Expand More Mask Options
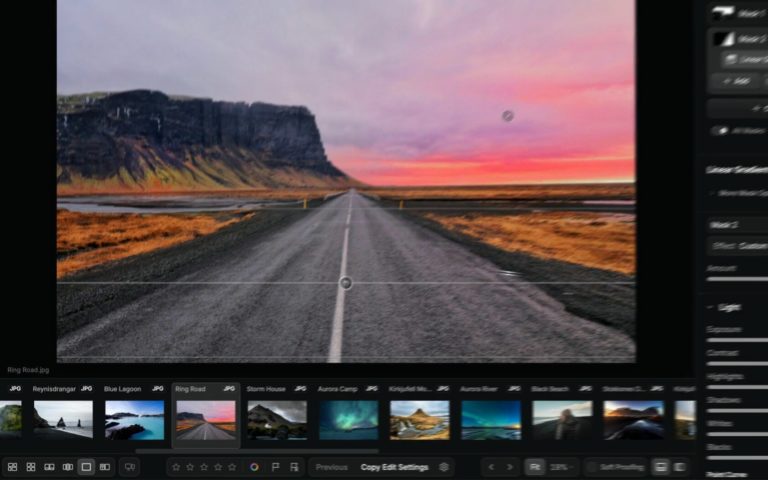 coord(739,193)
